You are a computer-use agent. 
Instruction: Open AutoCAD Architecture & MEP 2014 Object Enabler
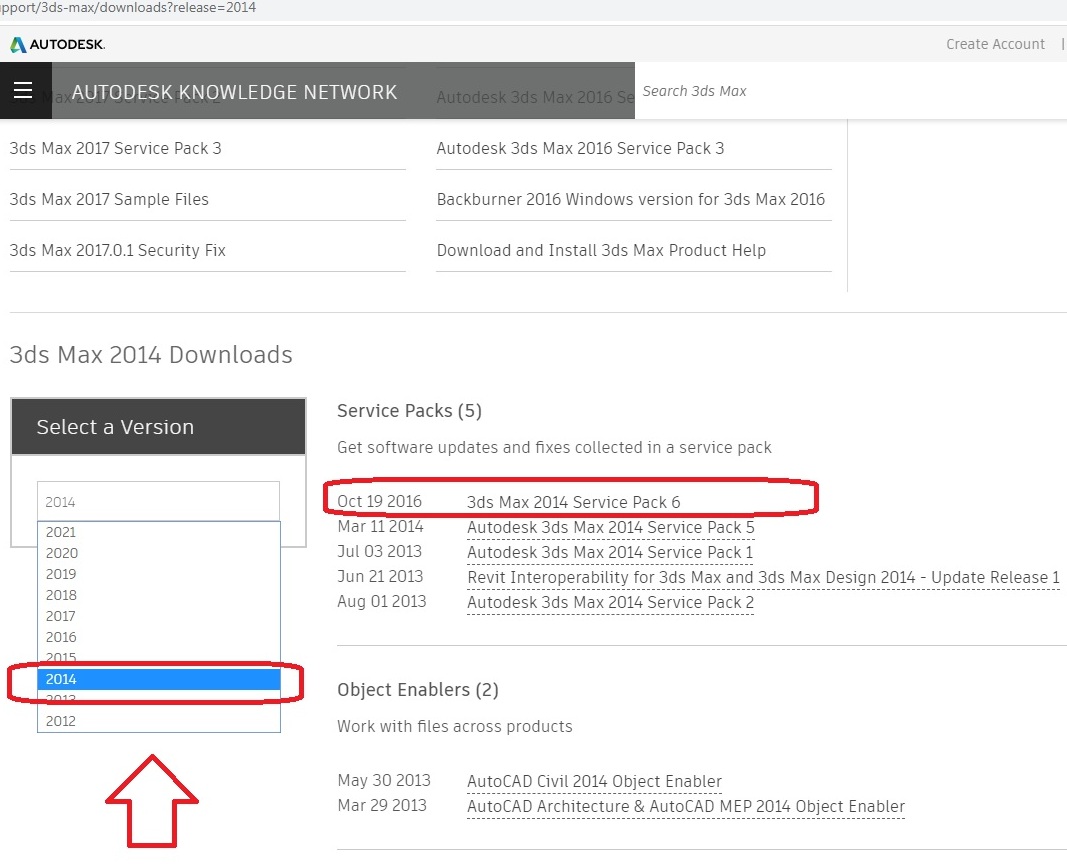coord(686,807)
